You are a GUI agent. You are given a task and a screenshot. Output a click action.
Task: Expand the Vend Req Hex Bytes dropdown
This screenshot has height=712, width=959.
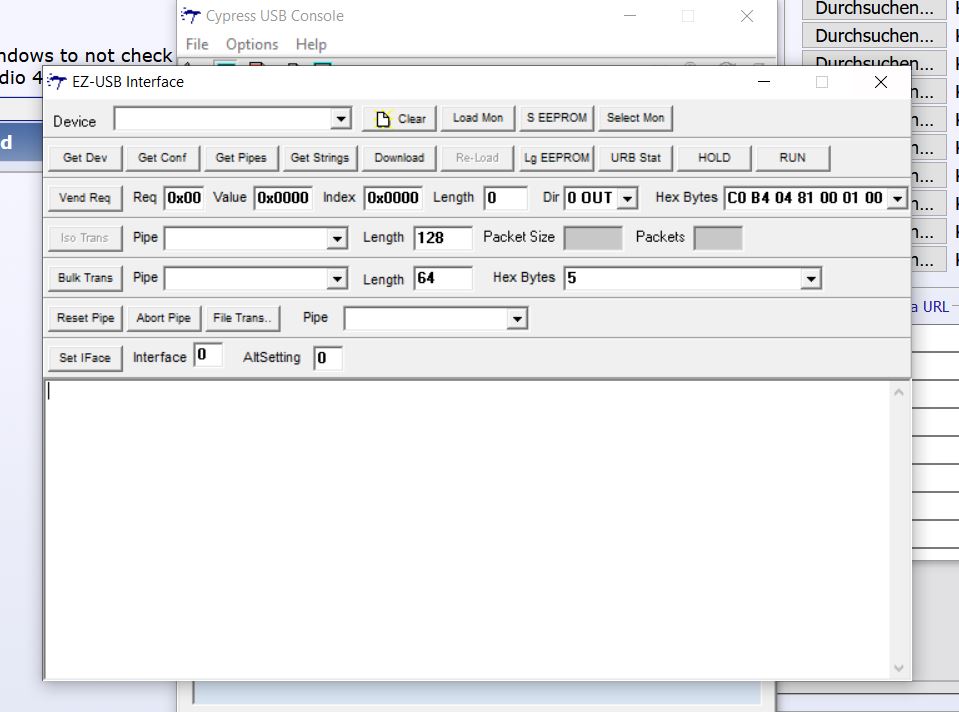click(897, 199)
